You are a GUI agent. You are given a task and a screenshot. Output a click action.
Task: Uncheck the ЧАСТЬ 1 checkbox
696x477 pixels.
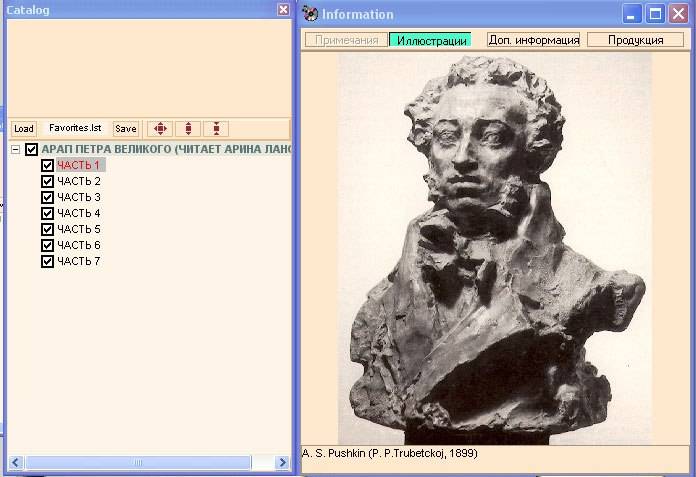(47, 165)
